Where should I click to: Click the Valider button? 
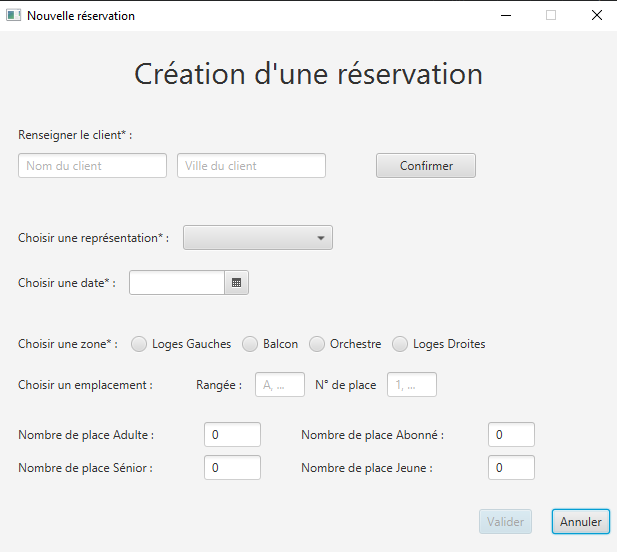click(505, 522)
